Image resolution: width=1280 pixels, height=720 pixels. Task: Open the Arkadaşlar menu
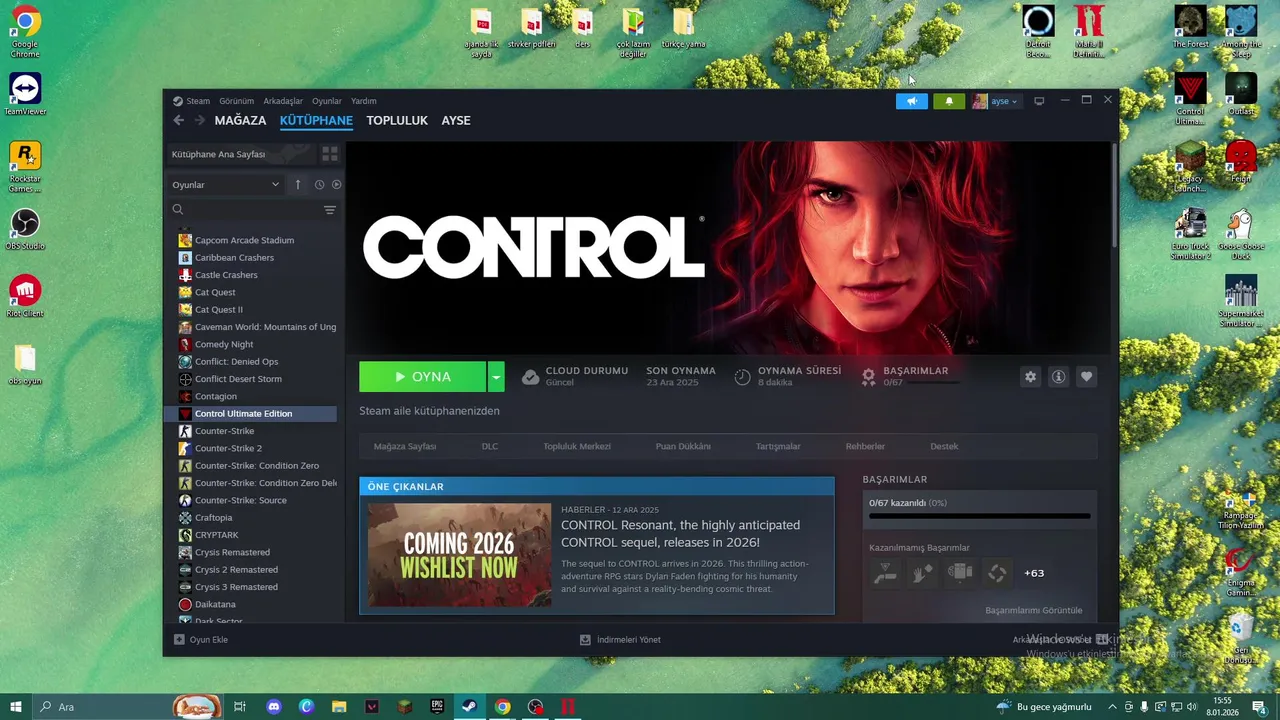click(x=283, y=101)
